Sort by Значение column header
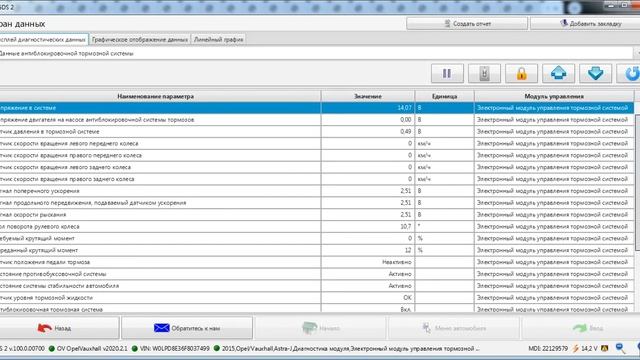640x360 pixels. tap(368, 96)
